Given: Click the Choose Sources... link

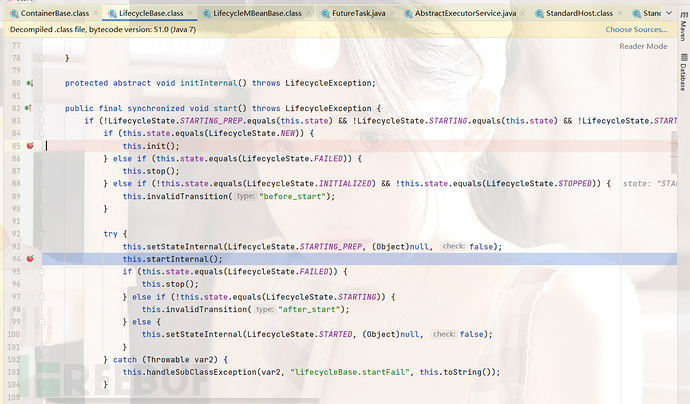Looking at the screenshot, I should 636,29.
